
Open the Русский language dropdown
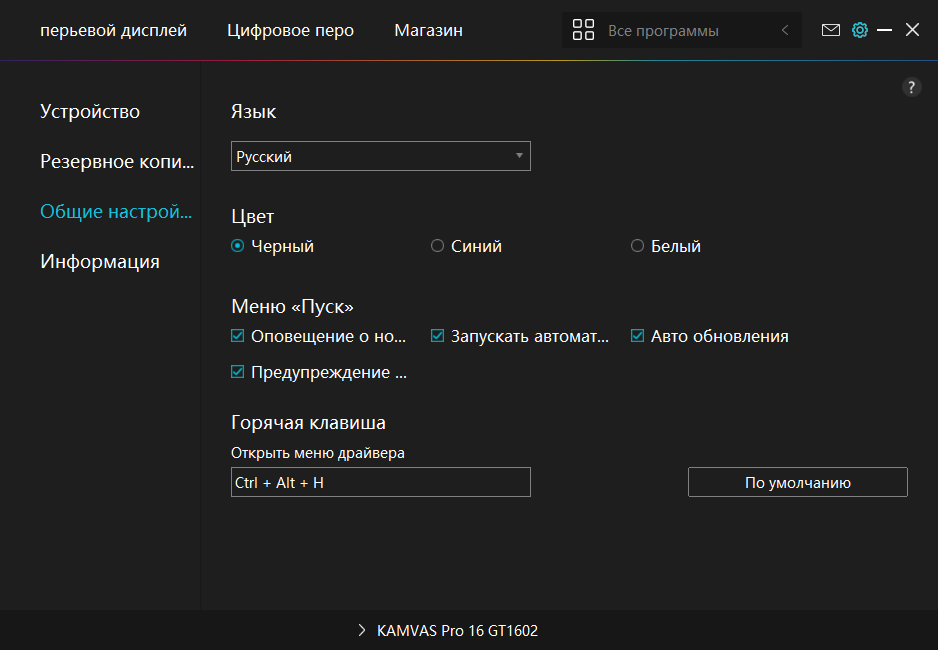coord(380,156)
